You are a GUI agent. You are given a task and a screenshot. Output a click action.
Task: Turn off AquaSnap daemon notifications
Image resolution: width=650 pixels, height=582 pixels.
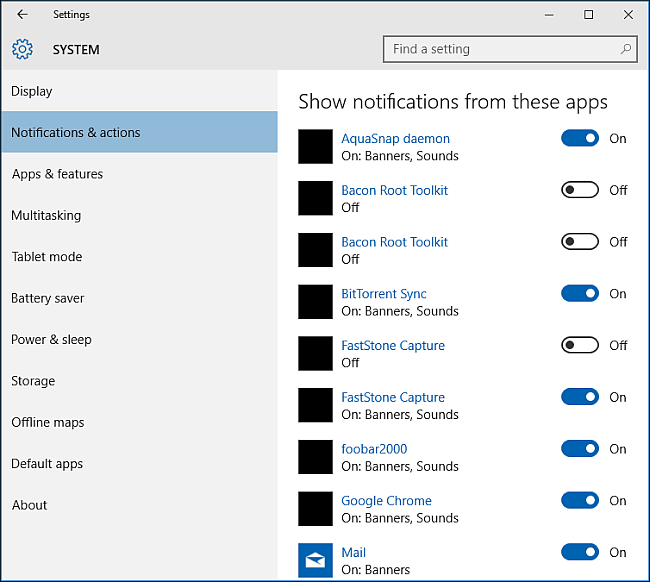[x=580, y=138]
